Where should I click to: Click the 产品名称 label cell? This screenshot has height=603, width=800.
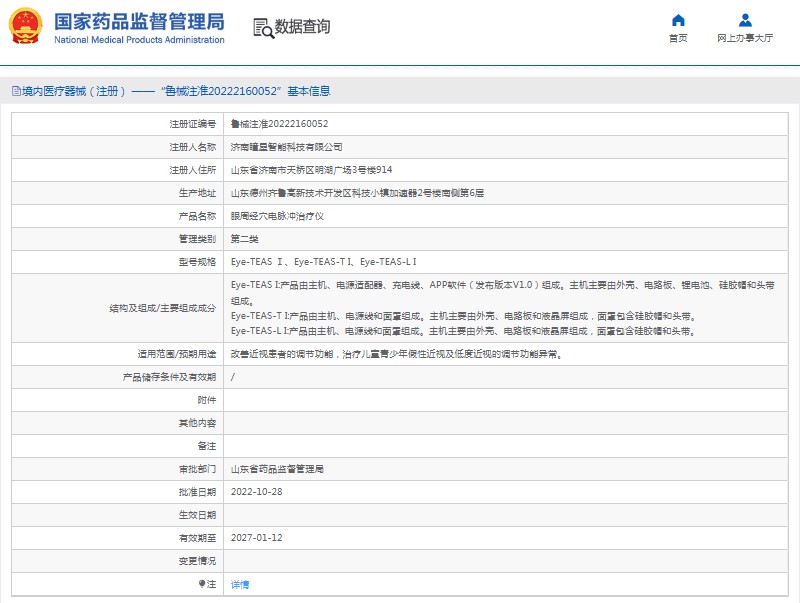click(117, 216)
